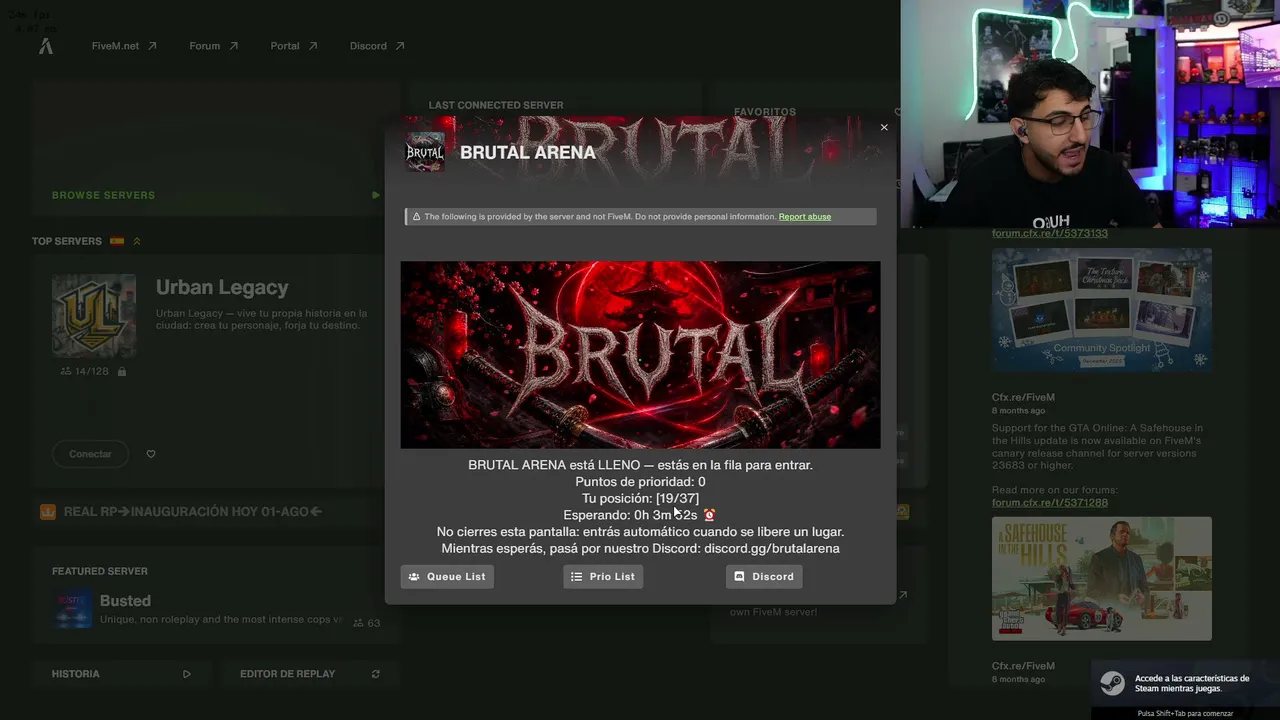Image resolution: width=1280 pixels, height=720 pixels.
Task: Click the players icon next to 63 on Busted
Action: (x=358, y=623)
